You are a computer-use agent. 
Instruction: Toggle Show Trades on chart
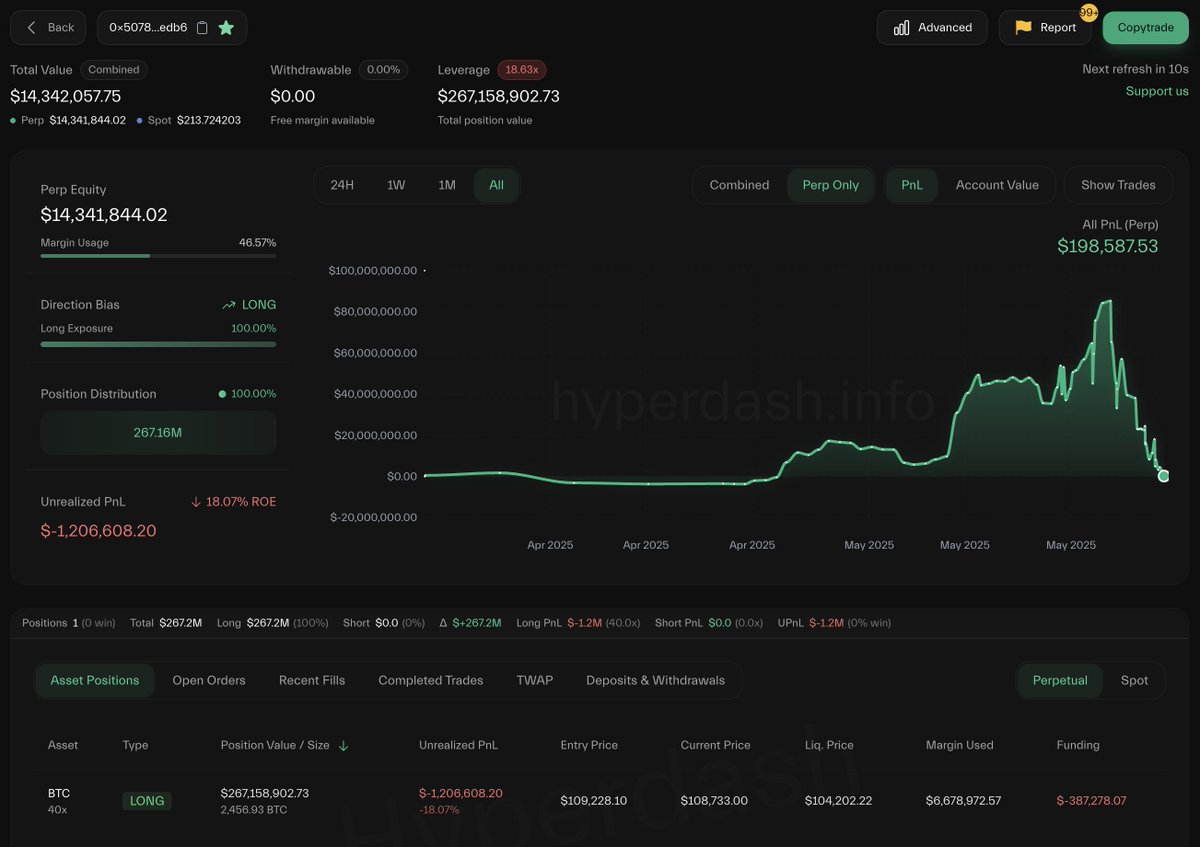tap(1118, 185)
